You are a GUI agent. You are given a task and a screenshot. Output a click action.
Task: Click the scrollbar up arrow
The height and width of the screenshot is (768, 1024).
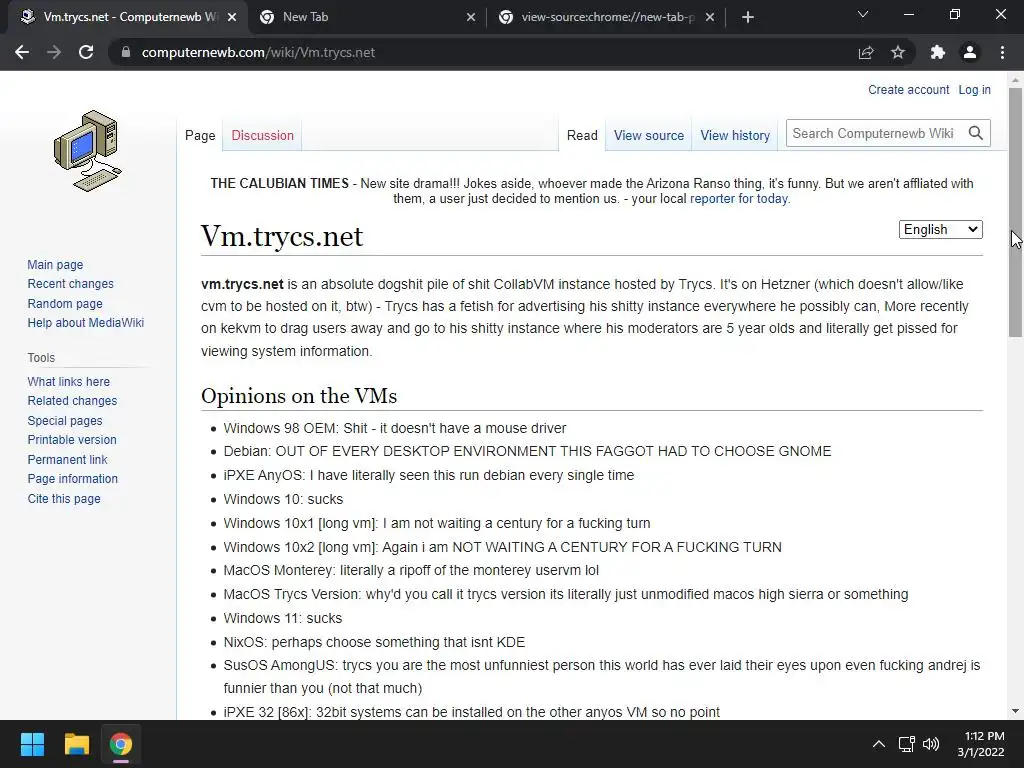(1015, 80)
